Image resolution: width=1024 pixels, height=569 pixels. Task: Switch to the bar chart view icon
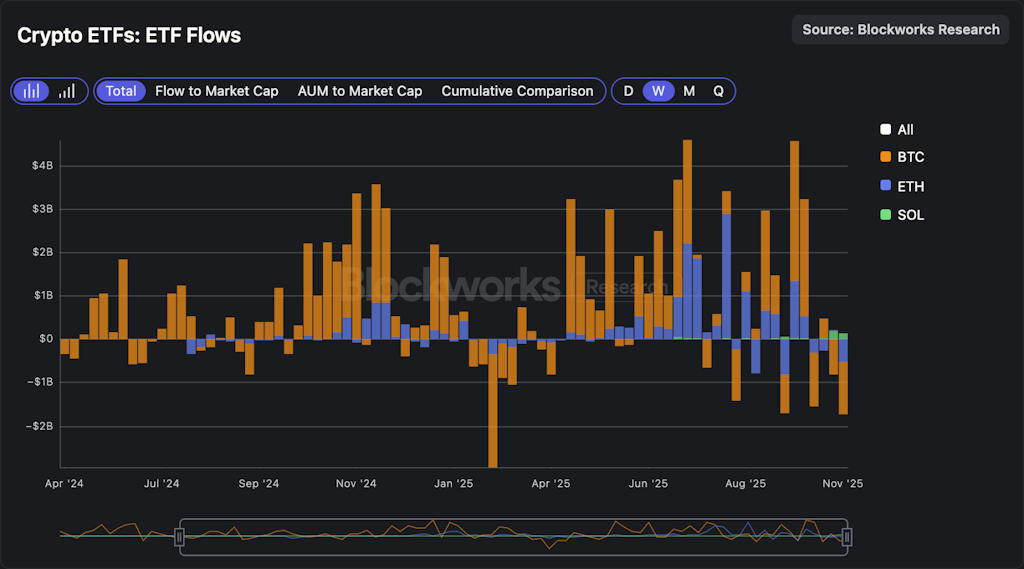33,91
